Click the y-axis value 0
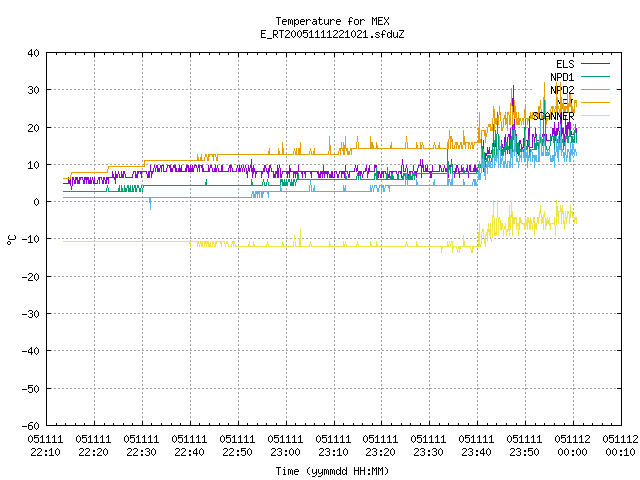Image resolution: width=640 pixels, height=480 pixels. (x=37, y=202)
